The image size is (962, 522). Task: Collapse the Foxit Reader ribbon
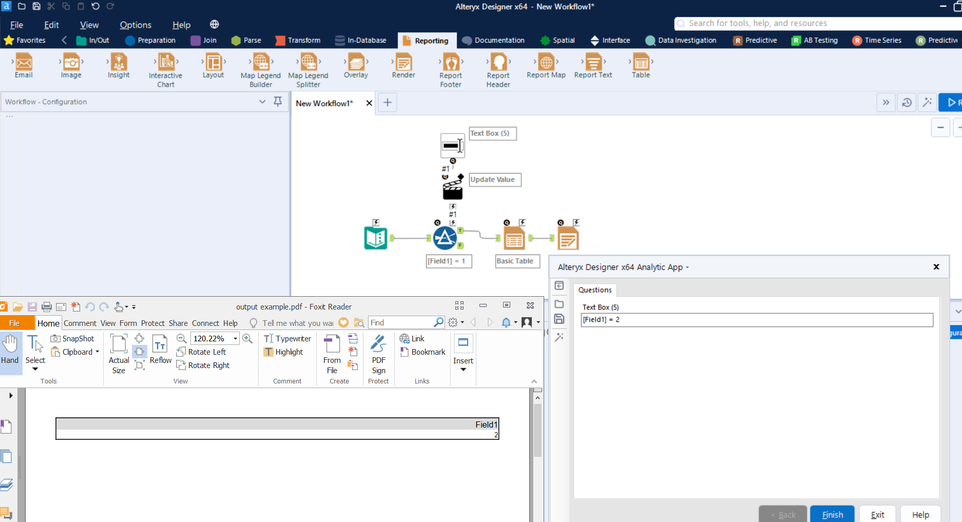[534, 382]
